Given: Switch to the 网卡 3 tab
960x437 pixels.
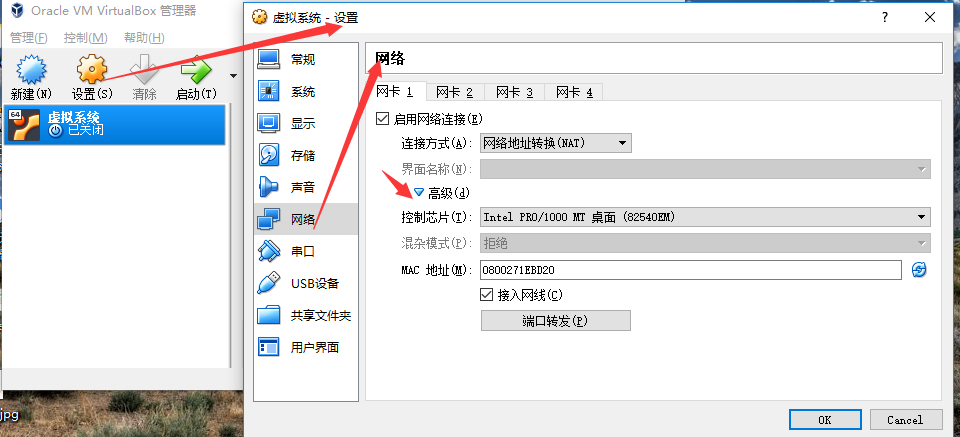Looking at the screenshot, I should click(x=514, y=92).
